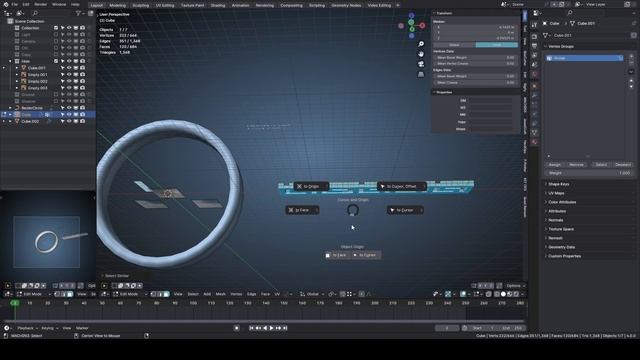Toggle the Collection exclude checkbox in outliner
The height and width of the screenshot is (360, 640).
point(56,28)
